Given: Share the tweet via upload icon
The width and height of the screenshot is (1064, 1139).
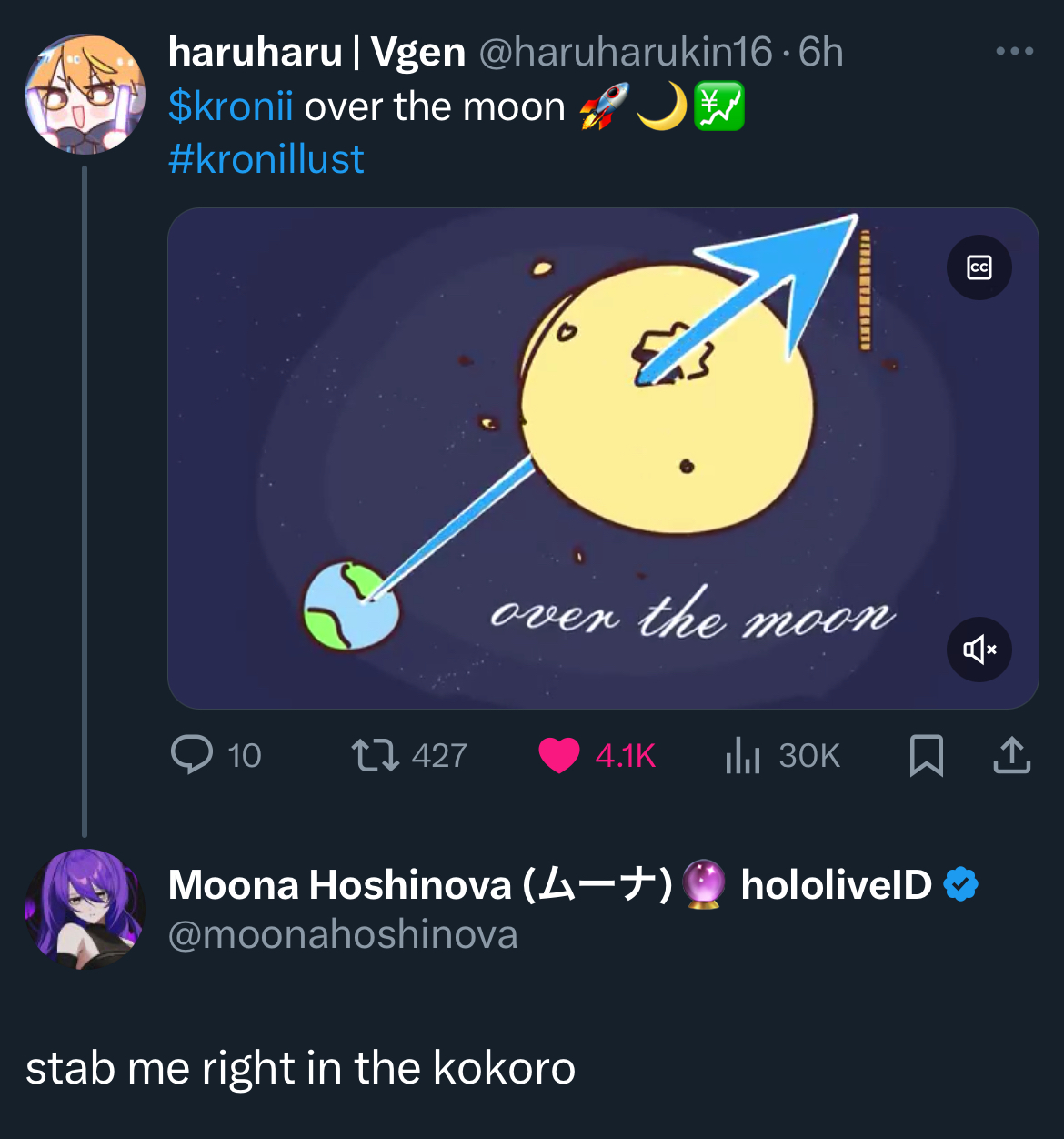Looking at the screenshot, I should point(1011,755).
